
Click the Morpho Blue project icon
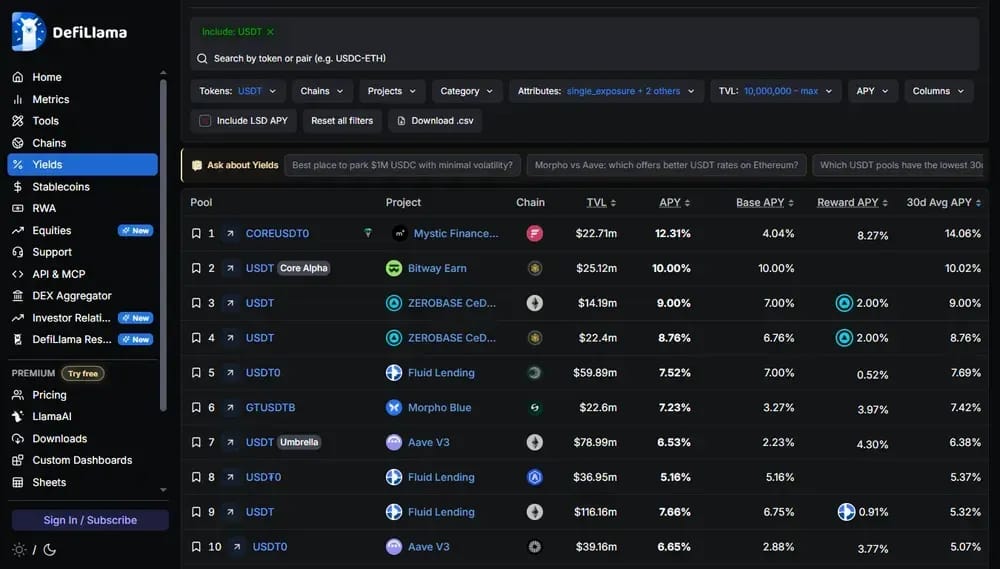[x=394, y=408]
